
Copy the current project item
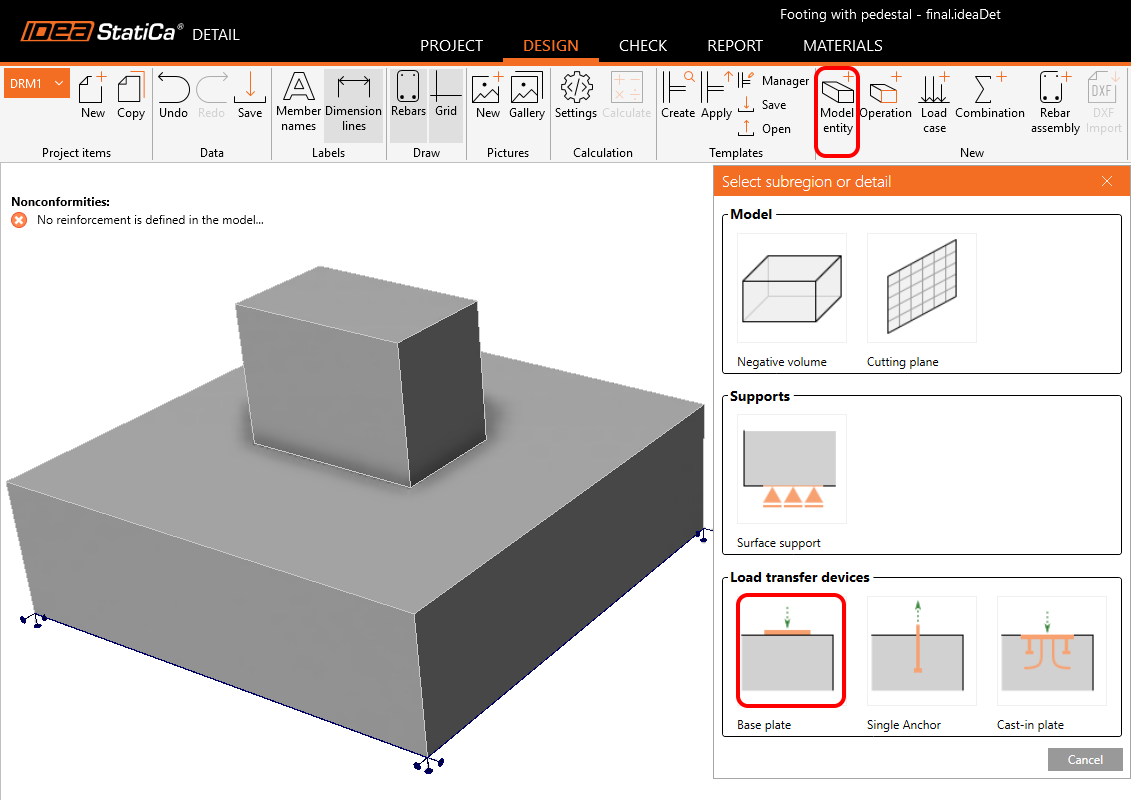(x=131, y=98)
